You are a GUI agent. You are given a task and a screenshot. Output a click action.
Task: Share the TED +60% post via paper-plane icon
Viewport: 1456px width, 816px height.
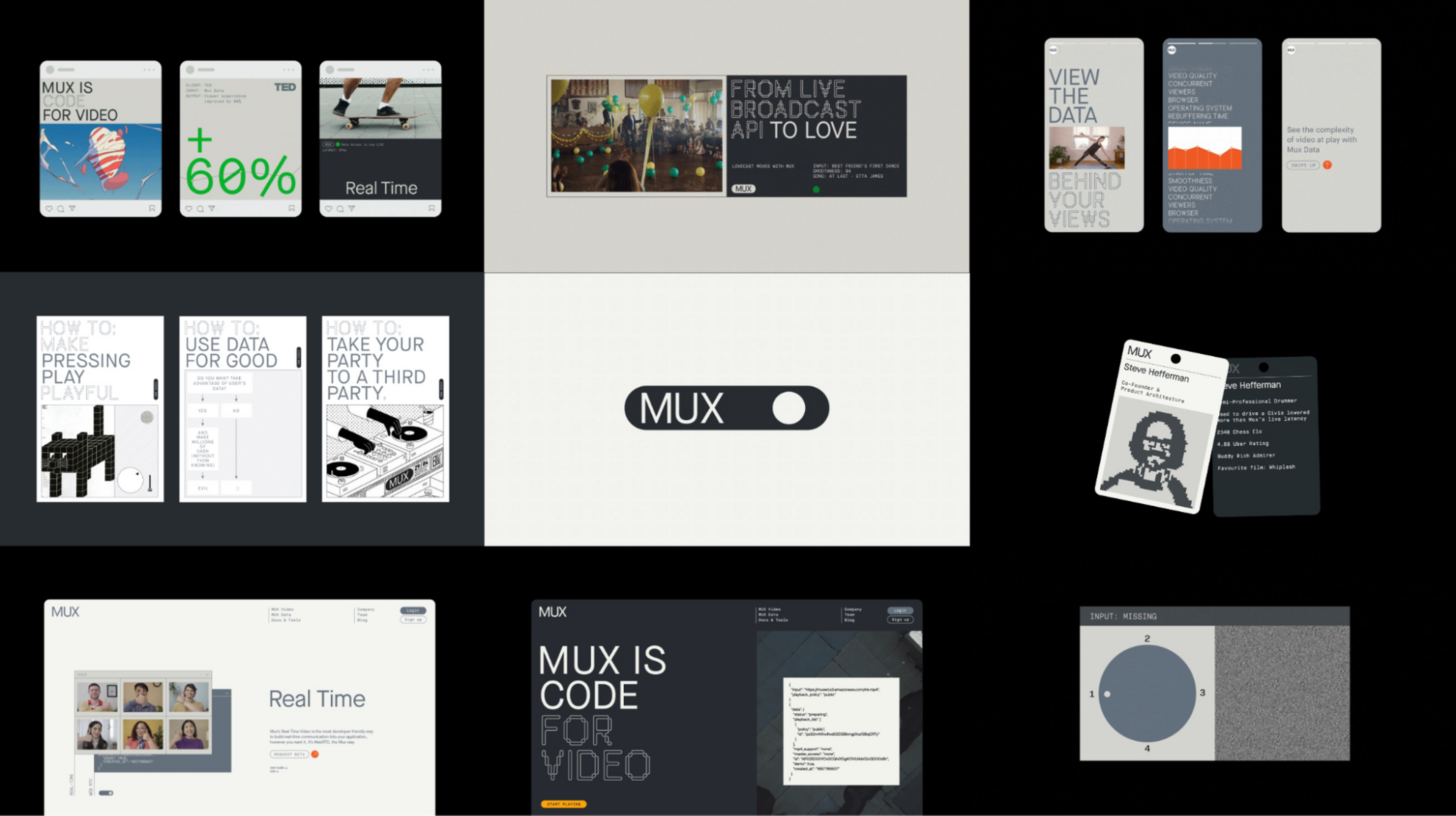point(212,208)
